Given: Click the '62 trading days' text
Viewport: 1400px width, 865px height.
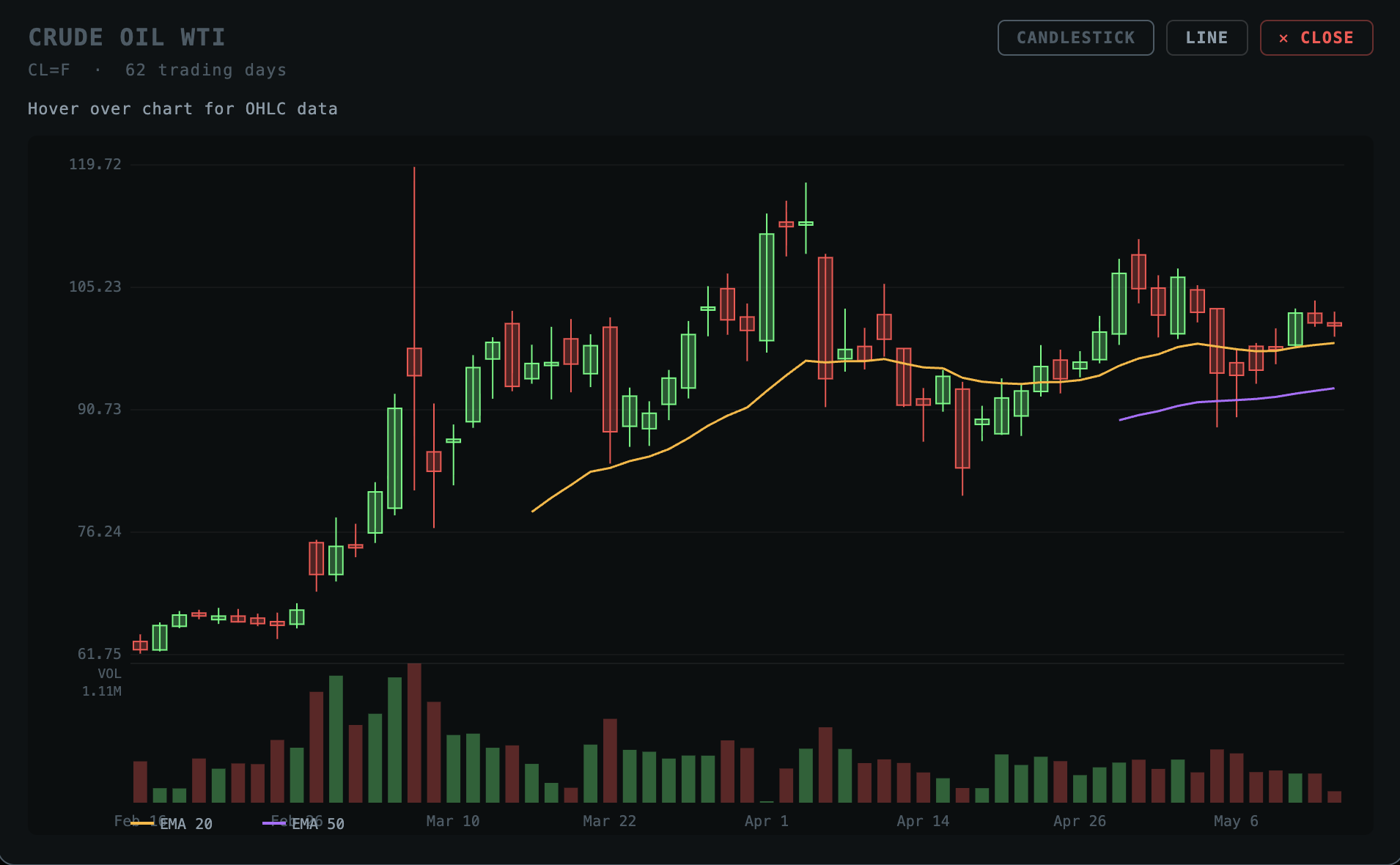Looking at the screenshot, I should [x=206, y=70].
